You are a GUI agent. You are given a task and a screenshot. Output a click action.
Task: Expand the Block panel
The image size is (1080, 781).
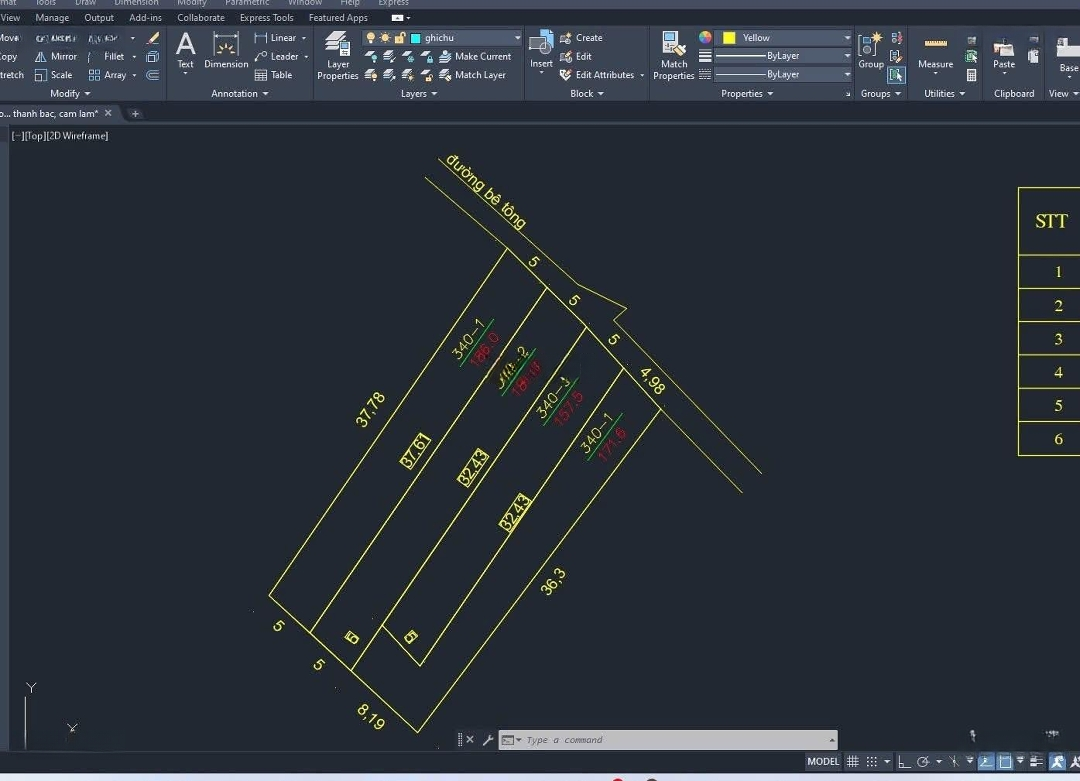(587, 94)
